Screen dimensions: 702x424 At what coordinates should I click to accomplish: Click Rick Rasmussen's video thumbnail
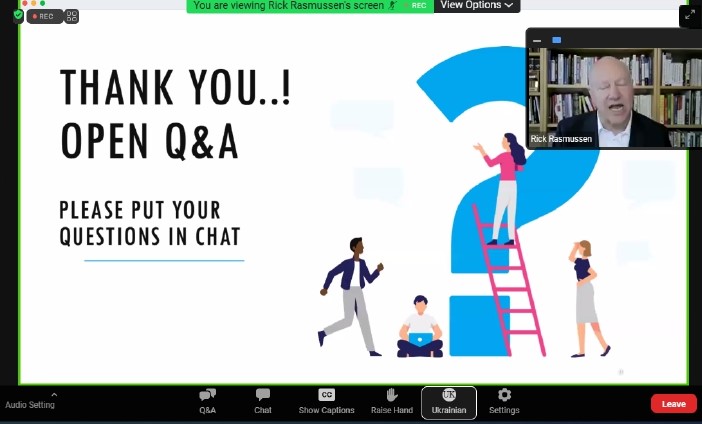click(x=615, y=97)
